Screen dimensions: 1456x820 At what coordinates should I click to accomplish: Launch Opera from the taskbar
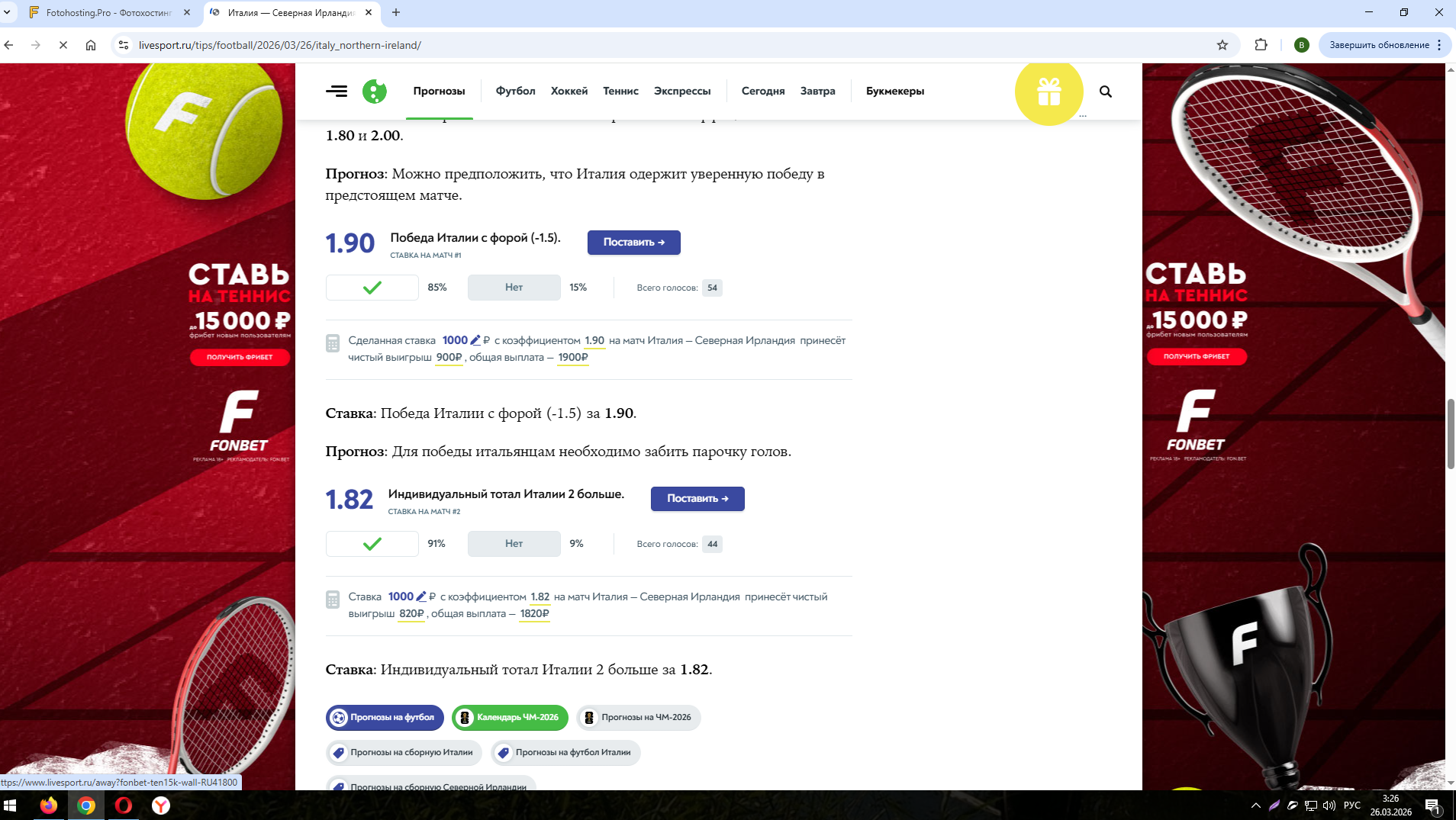[x=124, y=806]
